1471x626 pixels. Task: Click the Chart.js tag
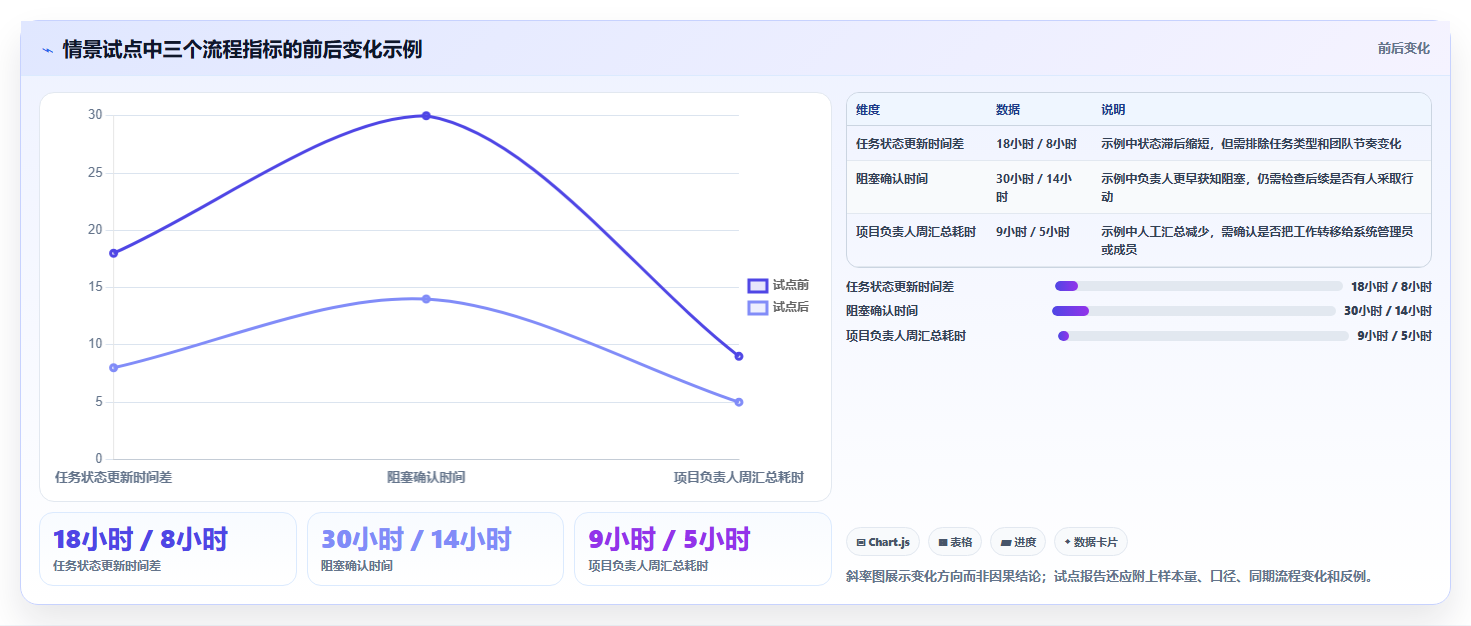pos(883,542)
